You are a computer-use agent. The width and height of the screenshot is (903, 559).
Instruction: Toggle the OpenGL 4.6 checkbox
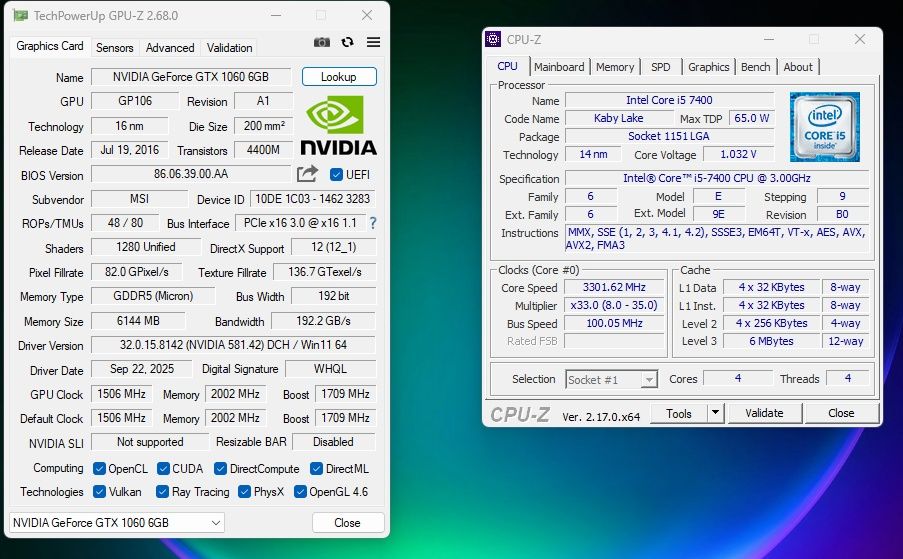point(300,492)
